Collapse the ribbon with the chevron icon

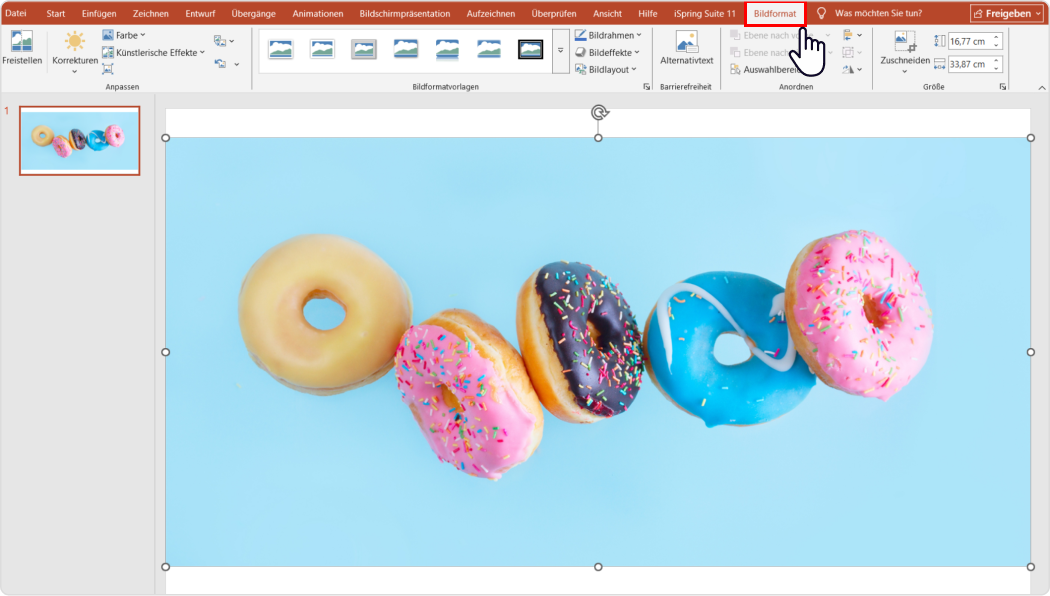coord(1041,87)
